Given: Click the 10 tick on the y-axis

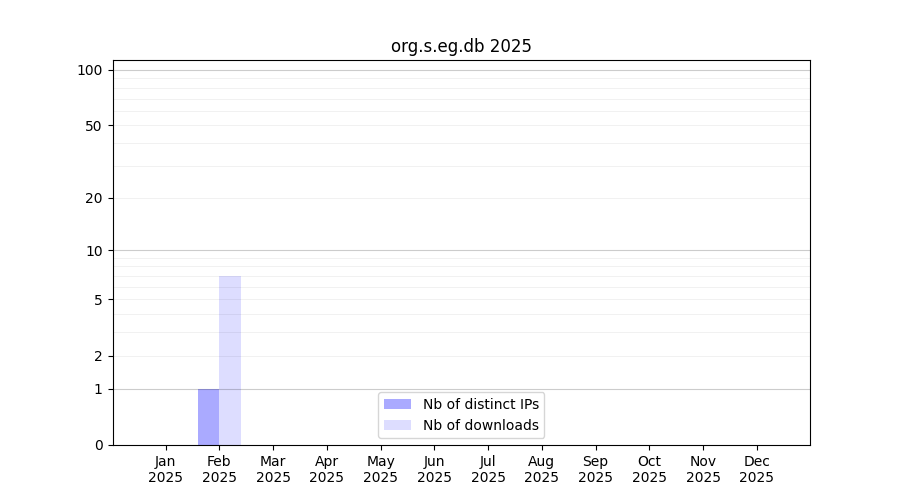Looking at the screenshot, I should pos(94,251).
